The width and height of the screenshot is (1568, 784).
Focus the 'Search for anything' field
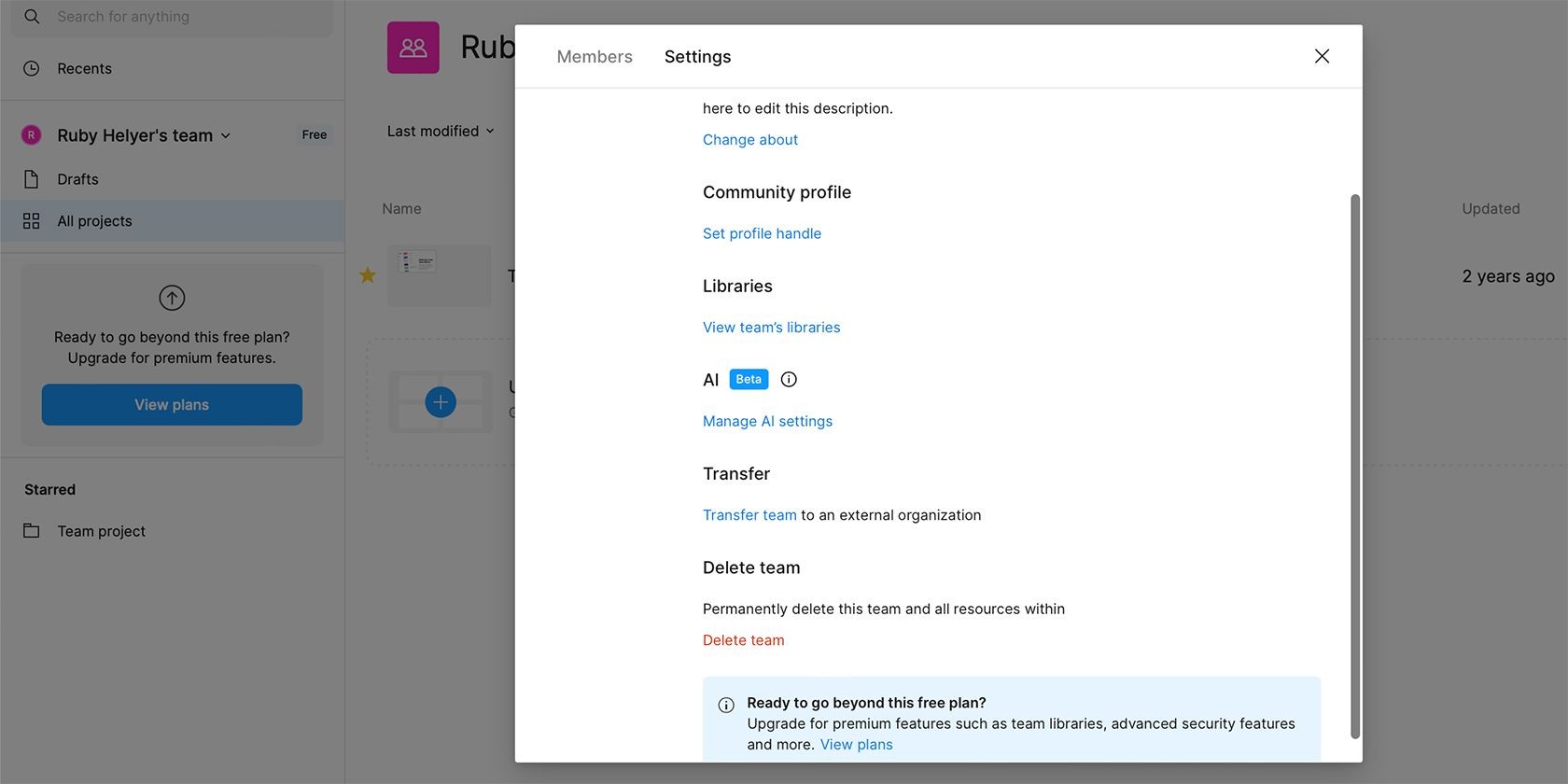click(x=172, y=17)
